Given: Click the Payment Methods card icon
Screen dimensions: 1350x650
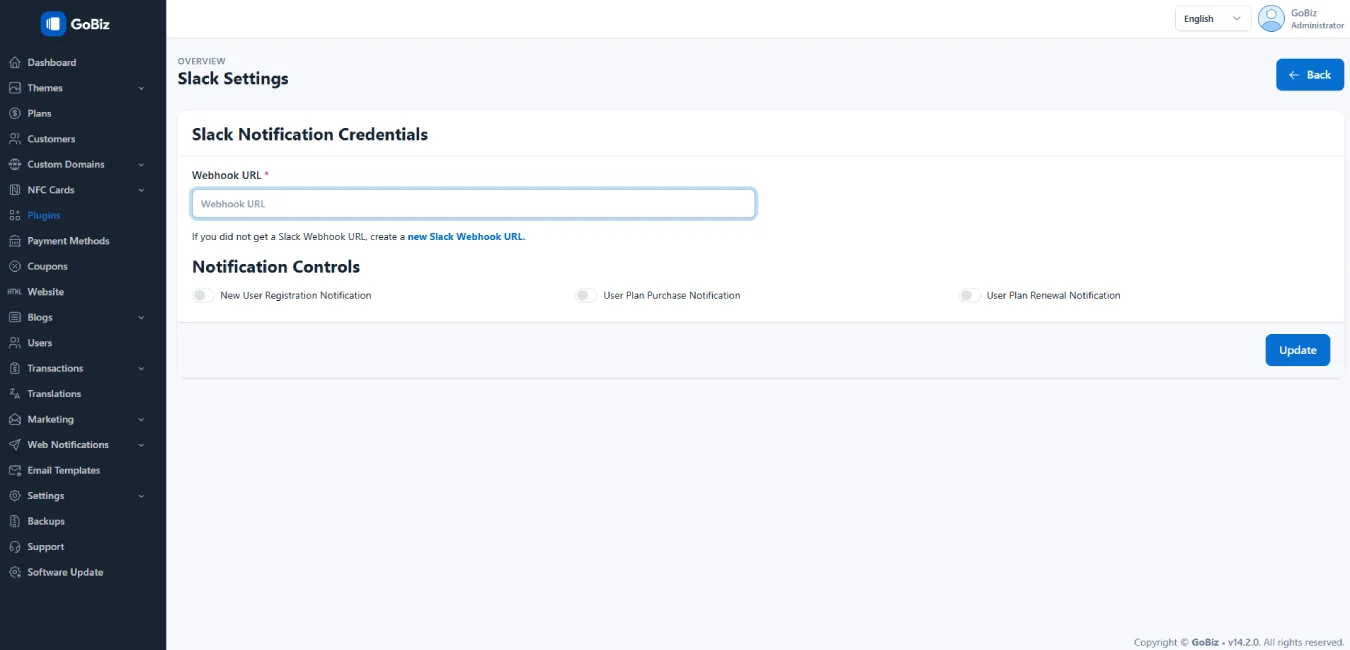Looking at the screenshot, I should [15, 241].
